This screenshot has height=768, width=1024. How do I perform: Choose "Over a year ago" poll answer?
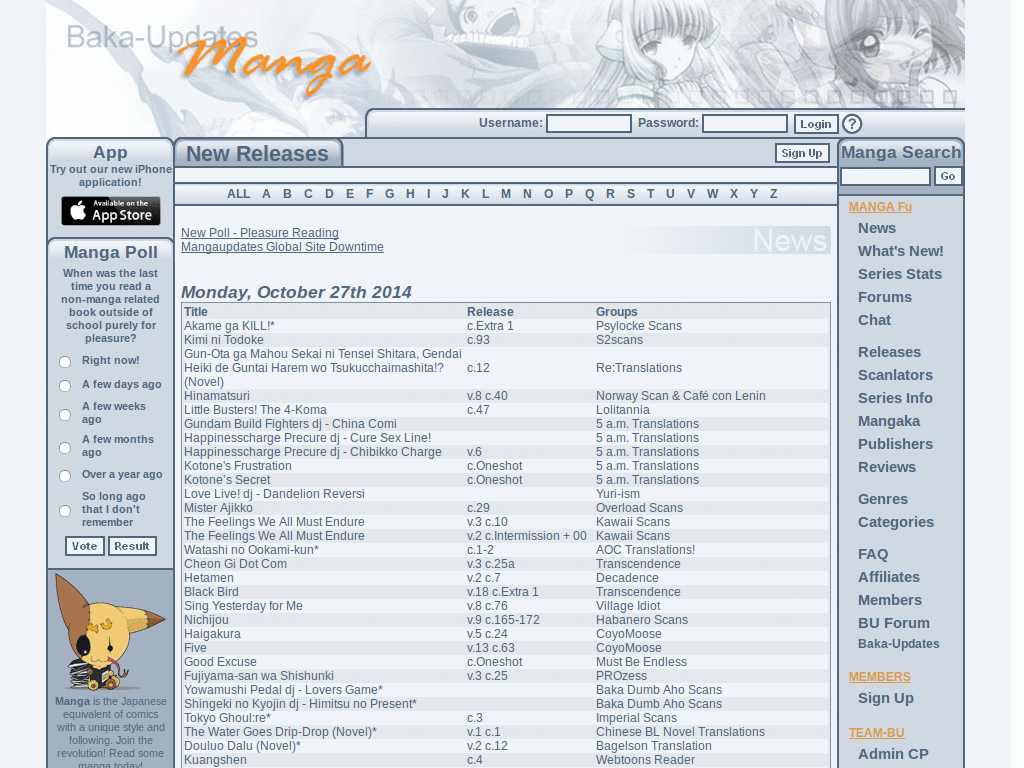pos(64,475)
